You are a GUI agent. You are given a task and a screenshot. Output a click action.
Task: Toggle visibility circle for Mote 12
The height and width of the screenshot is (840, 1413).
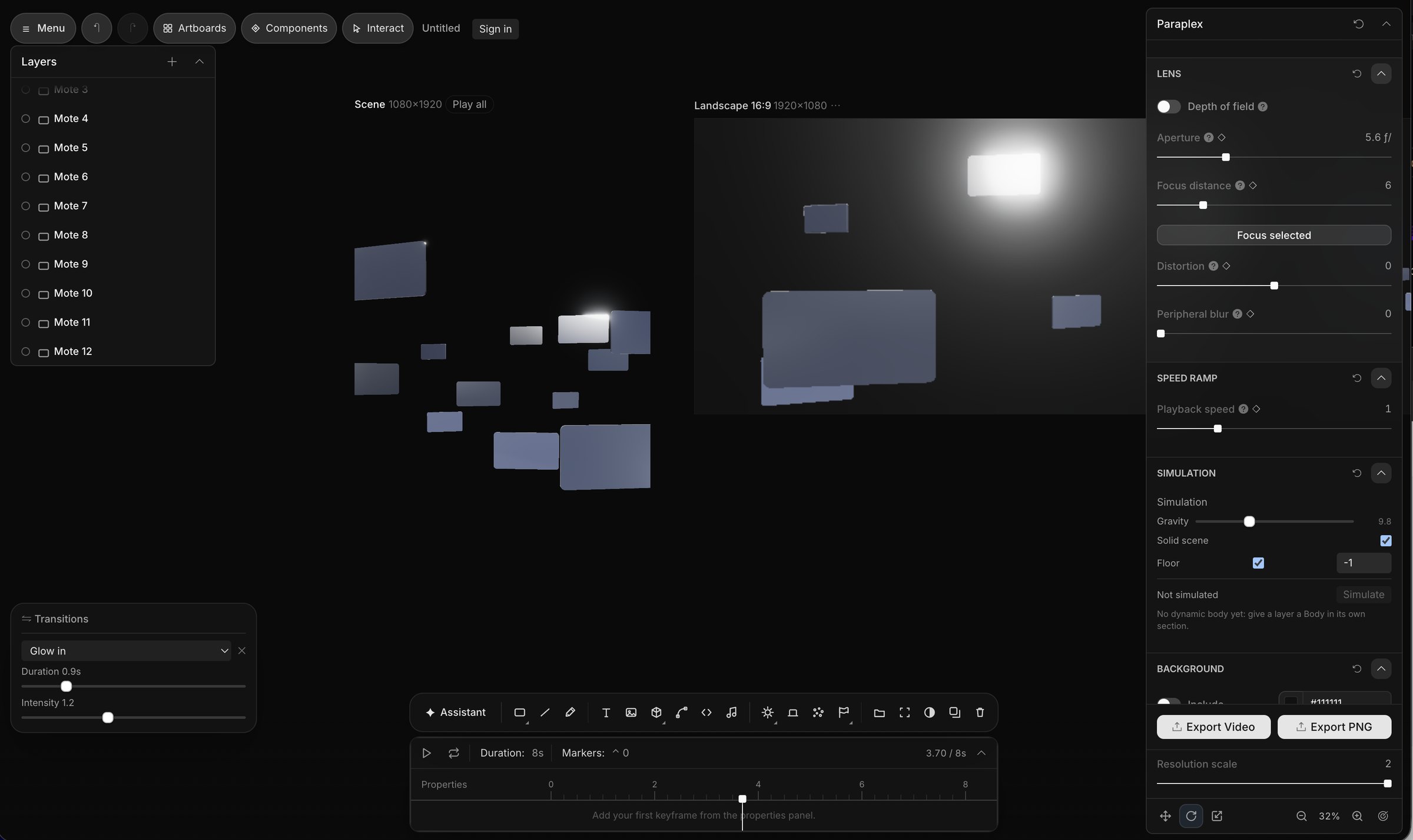(26, 351)
